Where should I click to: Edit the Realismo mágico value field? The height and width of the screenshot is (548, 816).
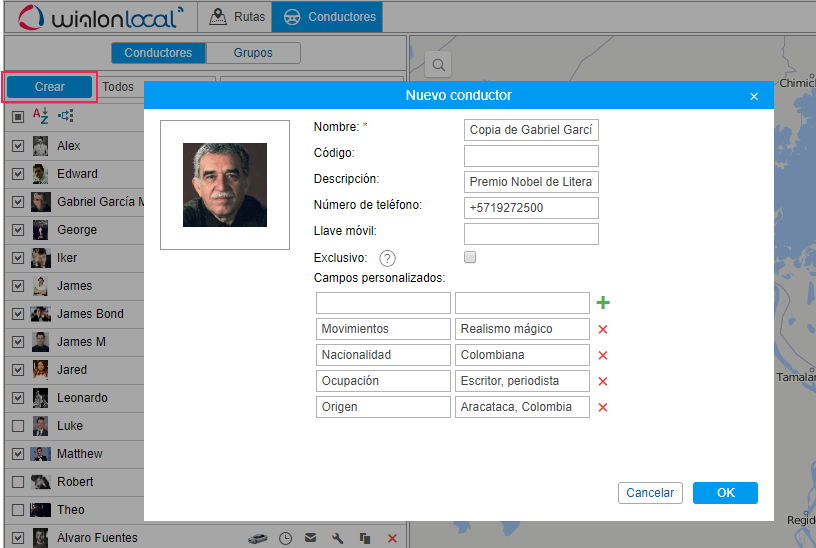coord(522,329)
